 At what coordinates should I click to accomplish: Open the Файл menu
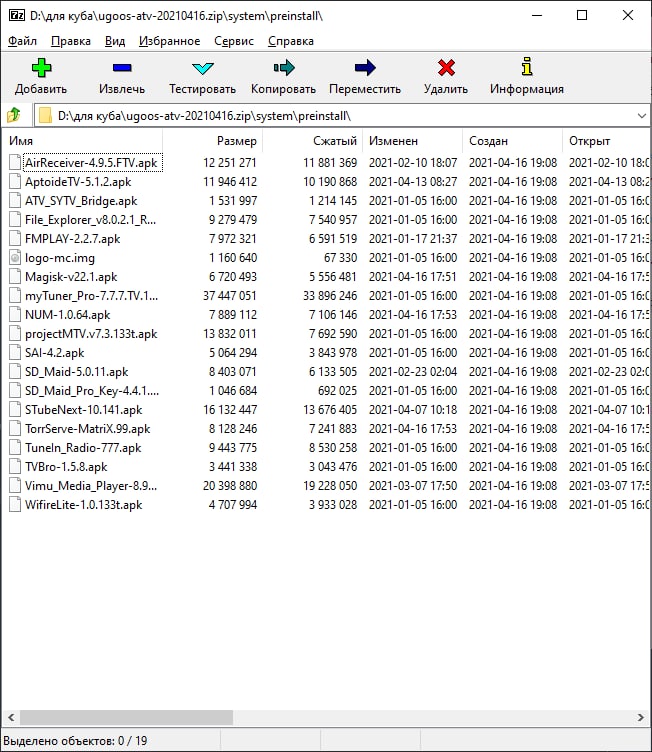pos(23,41)
